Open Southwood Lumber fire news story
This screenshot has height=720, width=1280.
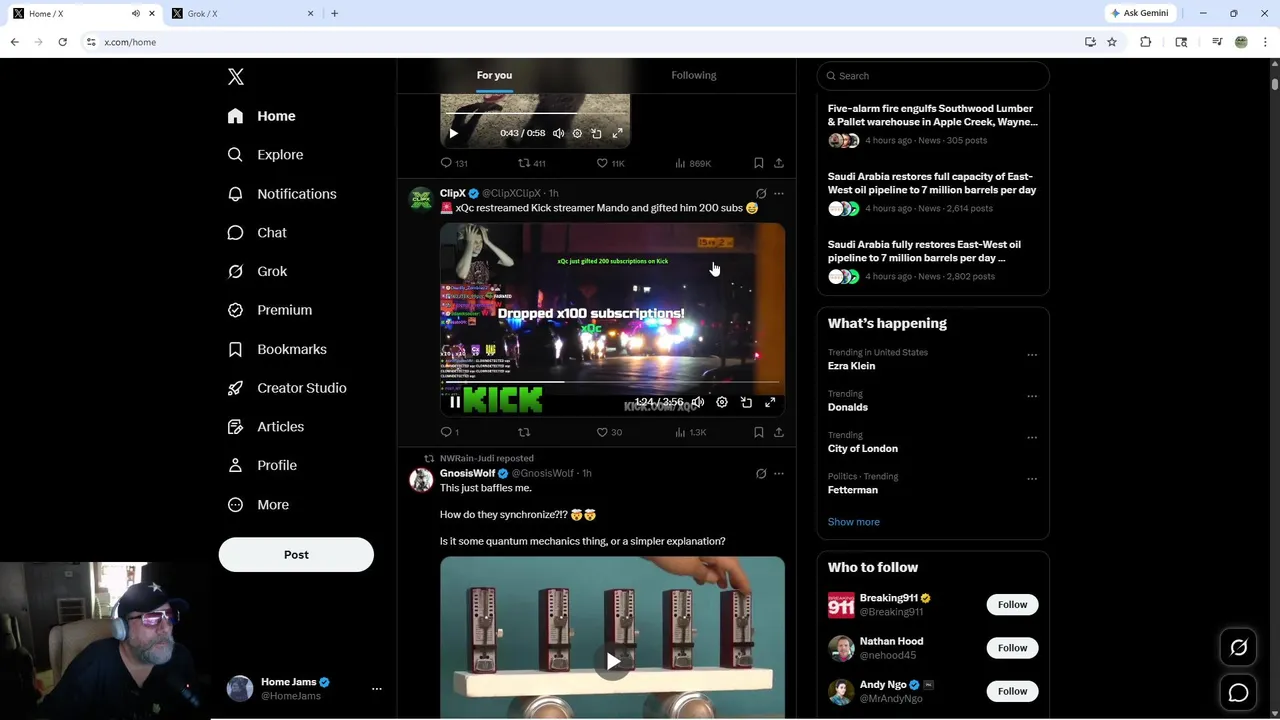[933, 125]
